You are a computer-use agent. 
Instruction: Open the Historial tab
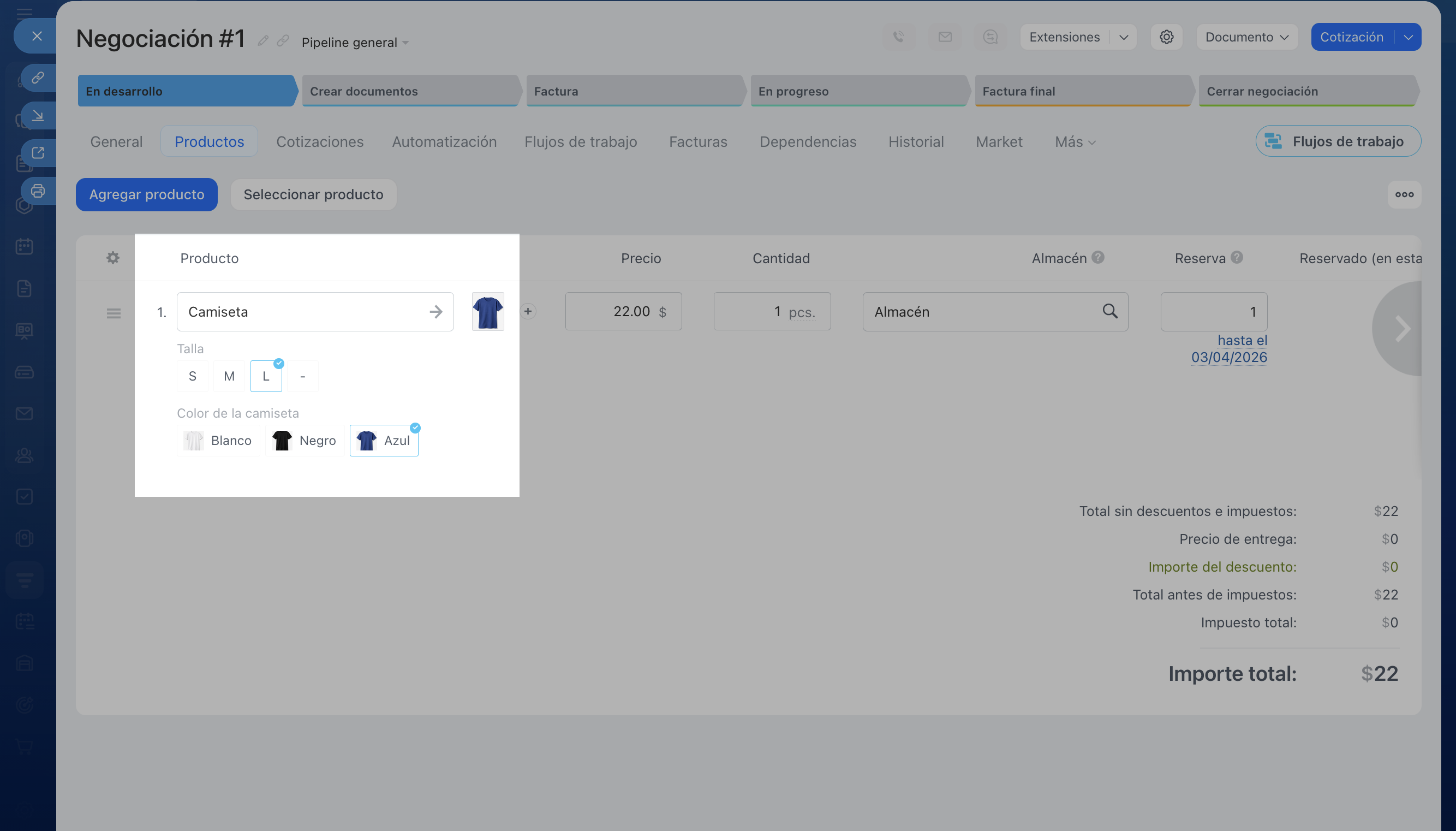coord(916,142)
